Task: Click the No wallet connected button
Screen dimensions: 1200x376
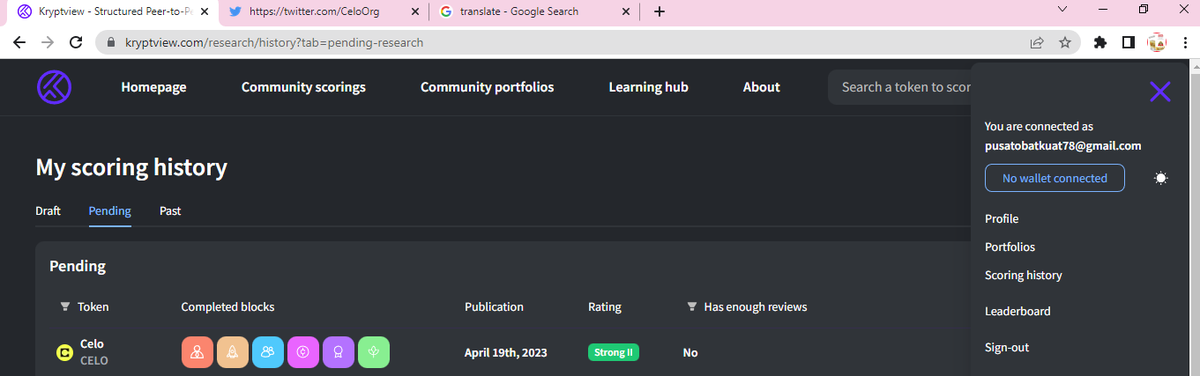Action: click(x=1055, y=178)
